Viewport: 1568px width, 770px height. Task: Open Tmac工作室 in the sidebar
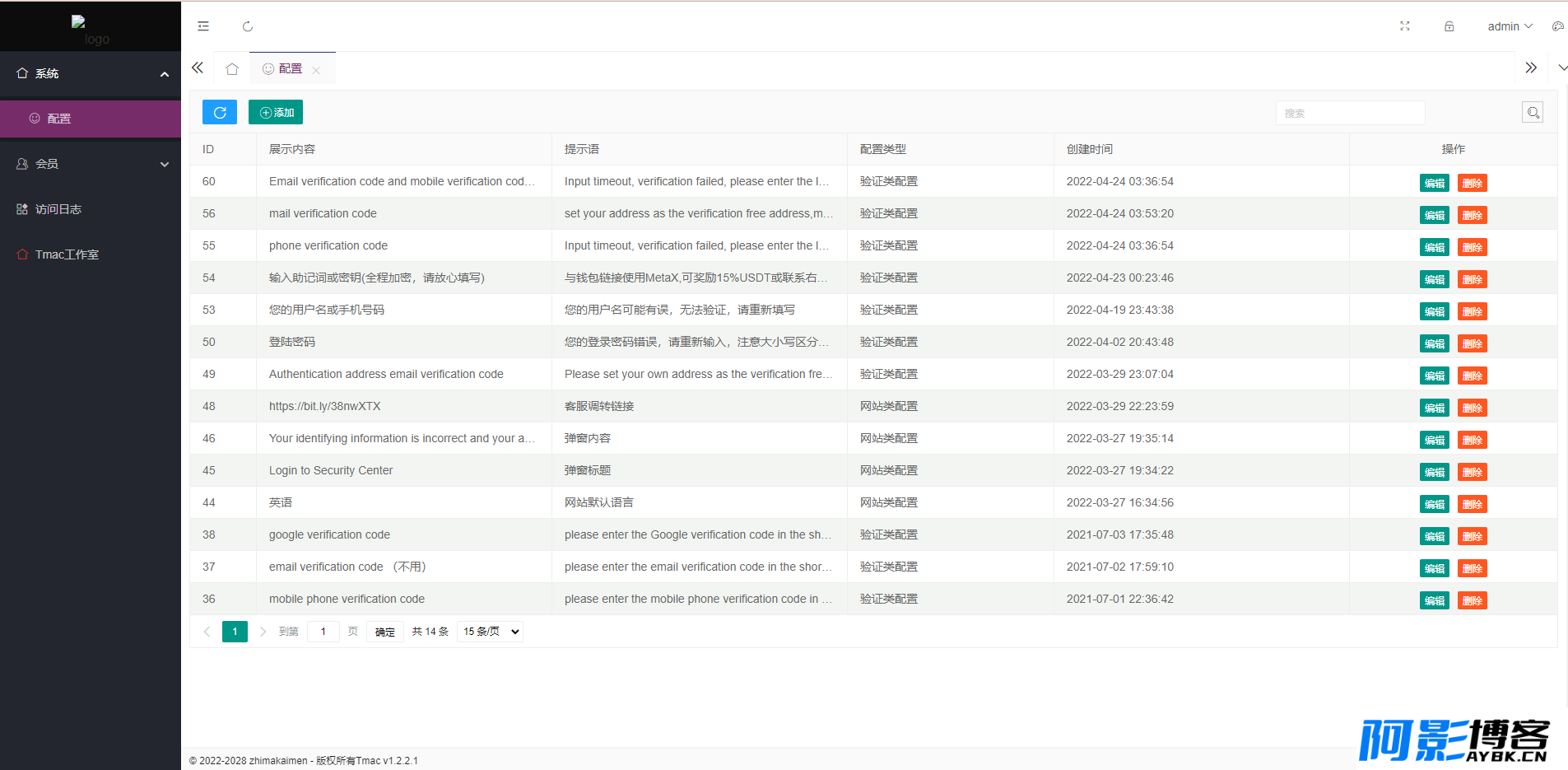click(x=91, y=254)
